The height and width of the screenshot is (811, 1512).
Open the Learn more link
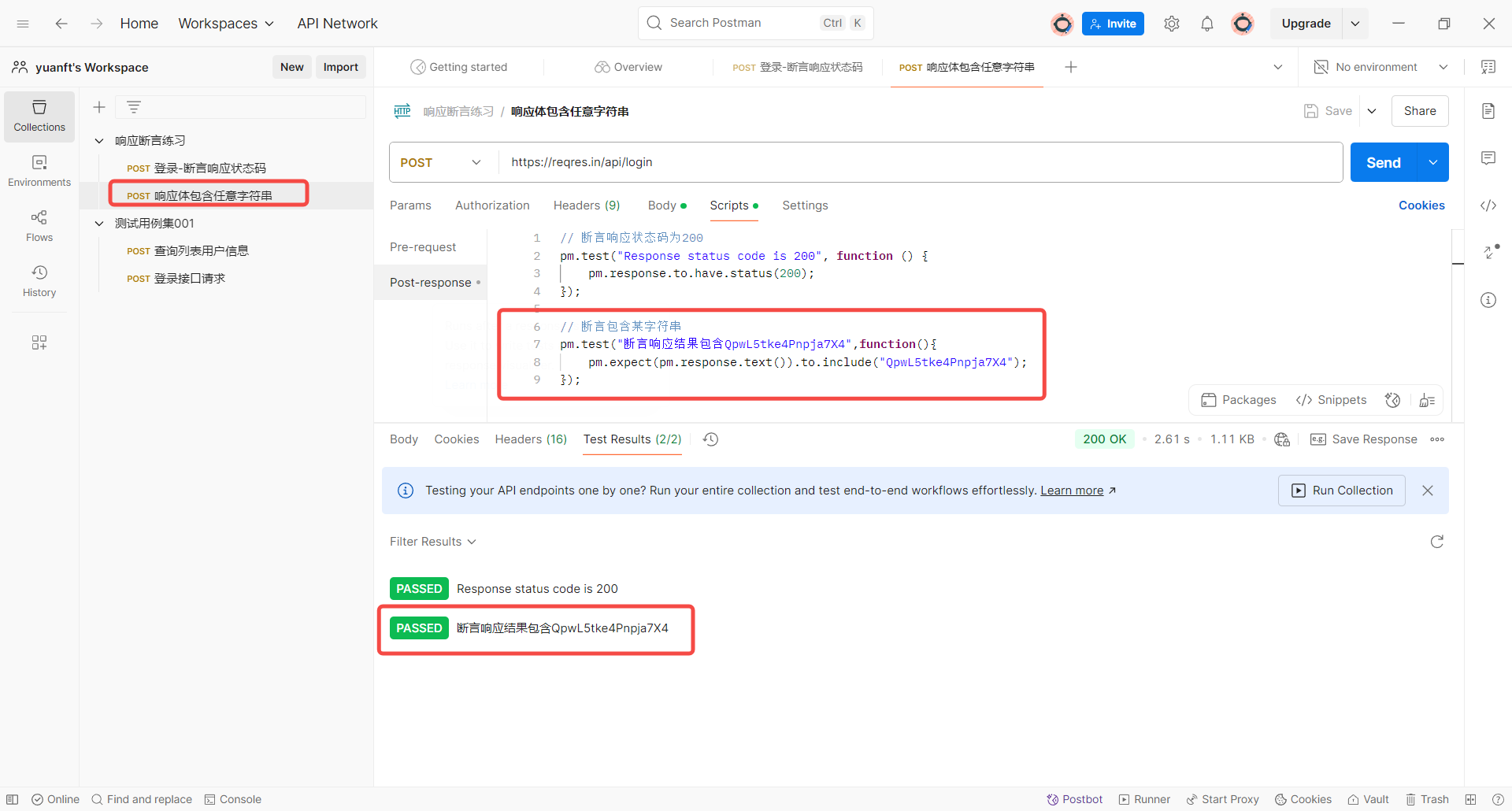[1072, 491]
